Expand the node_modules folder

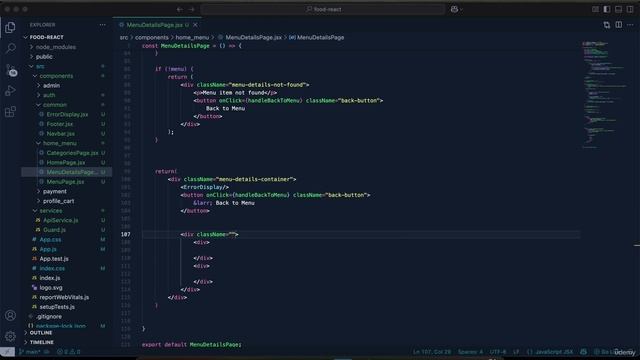(55, 47)
